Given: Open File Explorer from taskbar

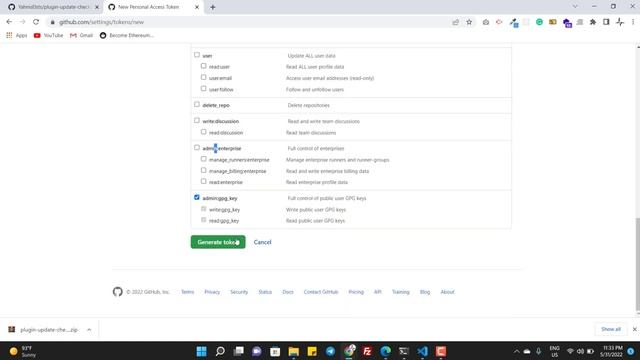Looking at the screenshot, I should [x=293, y=351].
